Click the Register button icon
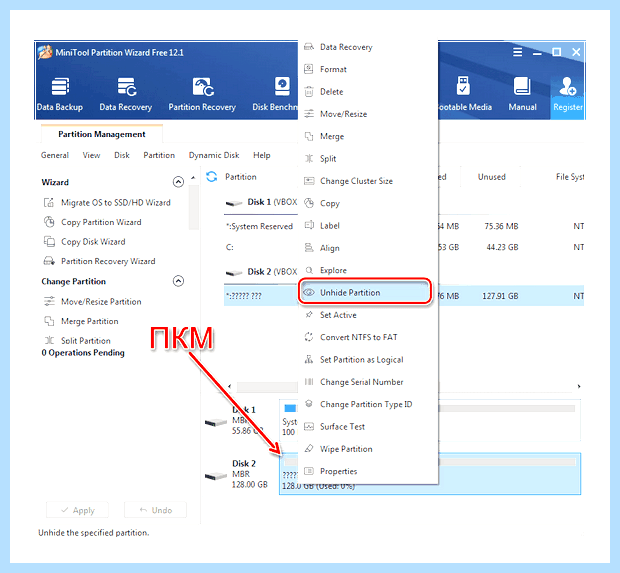This screenshot has width=620, height=573. (x=568, y=95)
